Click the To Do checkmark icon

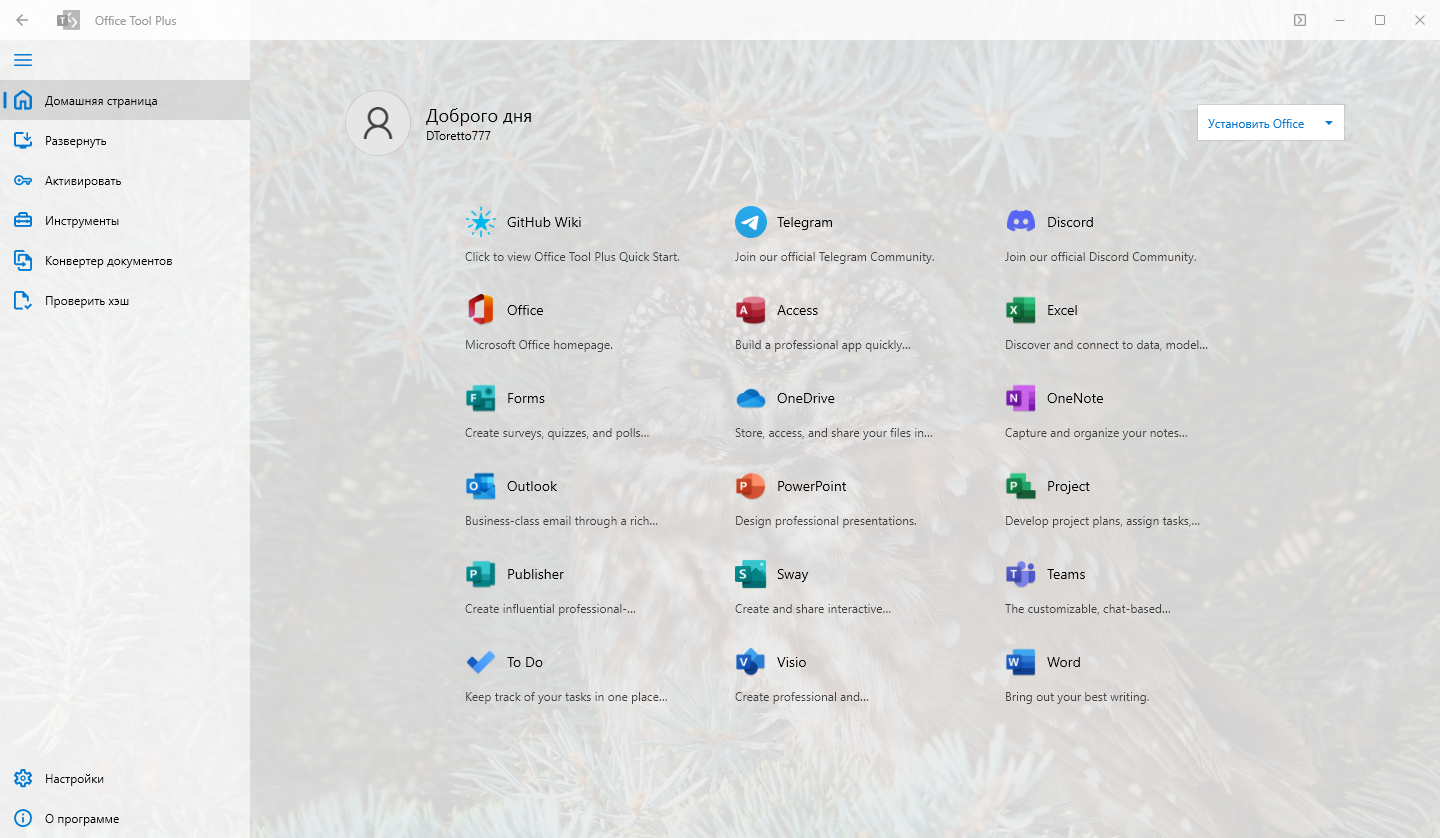pyautogui.click(x=481, y=662)
